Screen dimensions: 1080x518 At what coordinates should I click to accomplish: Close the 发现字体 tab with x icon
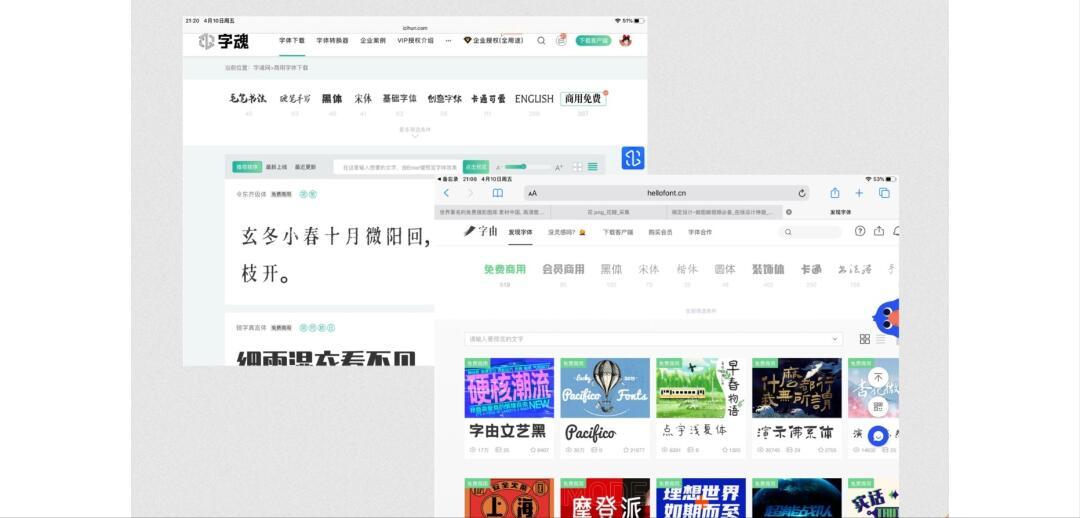789,212
